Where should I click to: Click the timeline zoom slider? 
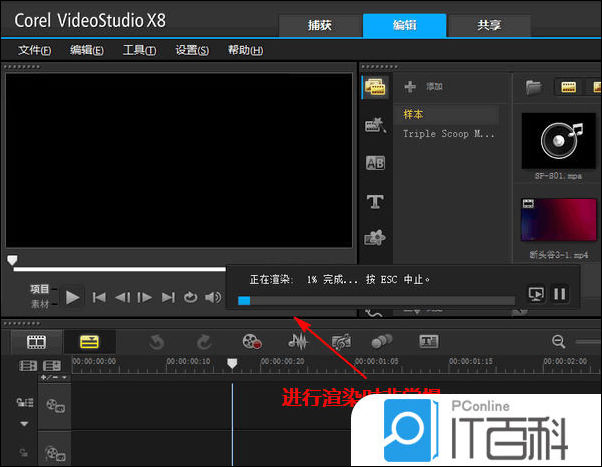point(588,342)
